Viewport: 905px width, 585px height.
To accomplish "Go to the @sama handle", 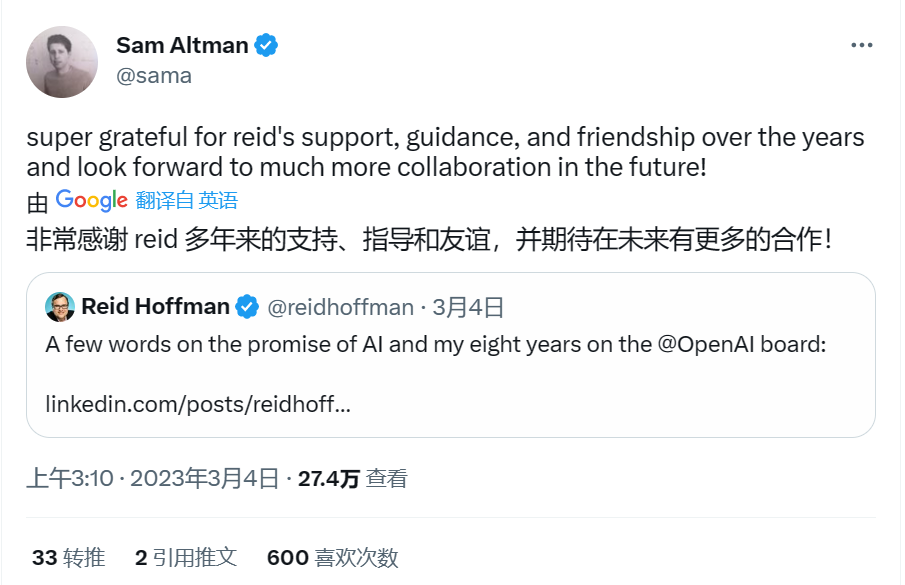I will [x=154, y=76].
